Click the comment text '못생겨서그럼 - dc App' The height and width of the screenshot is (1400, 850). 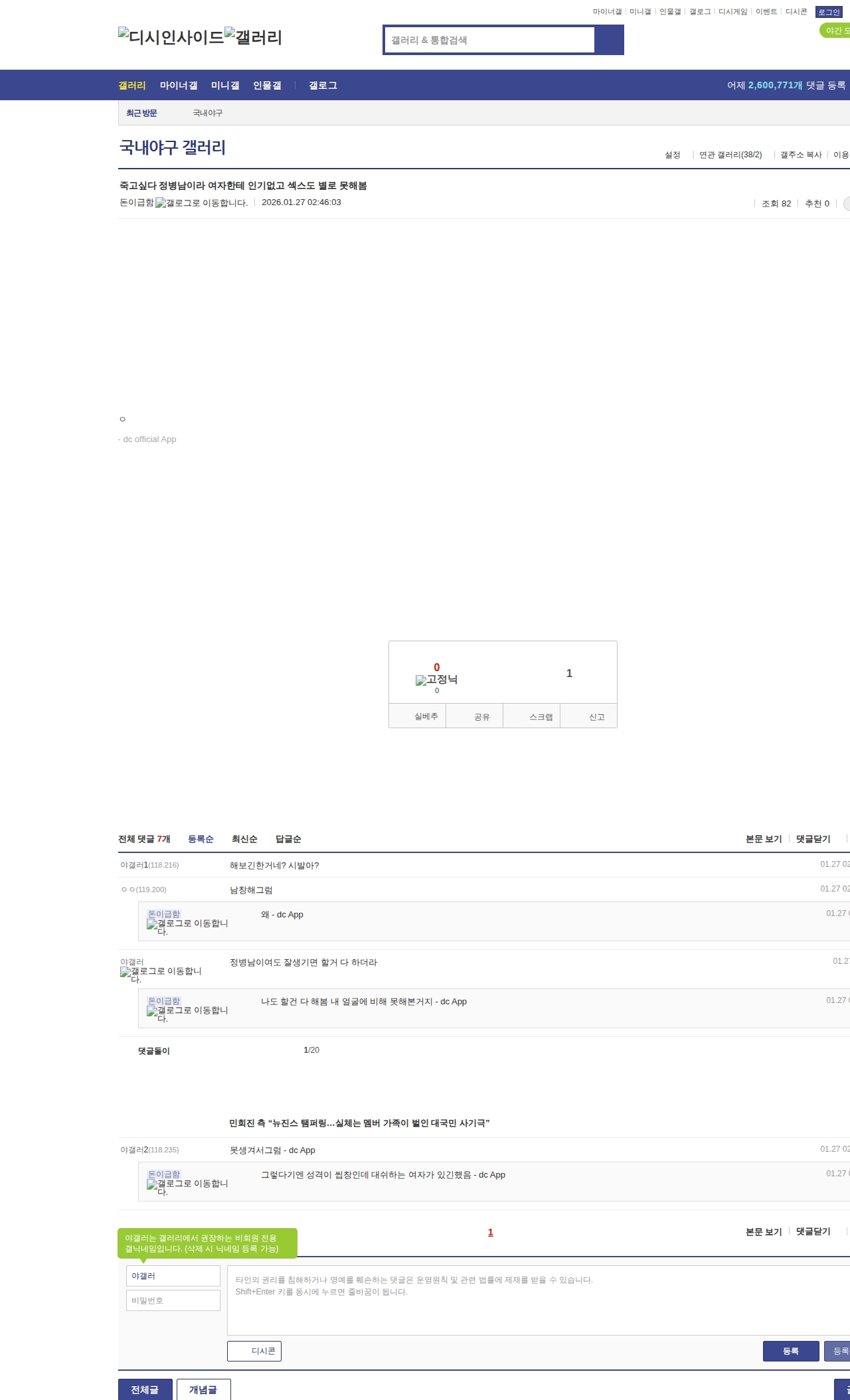(x=272, y=1150)
